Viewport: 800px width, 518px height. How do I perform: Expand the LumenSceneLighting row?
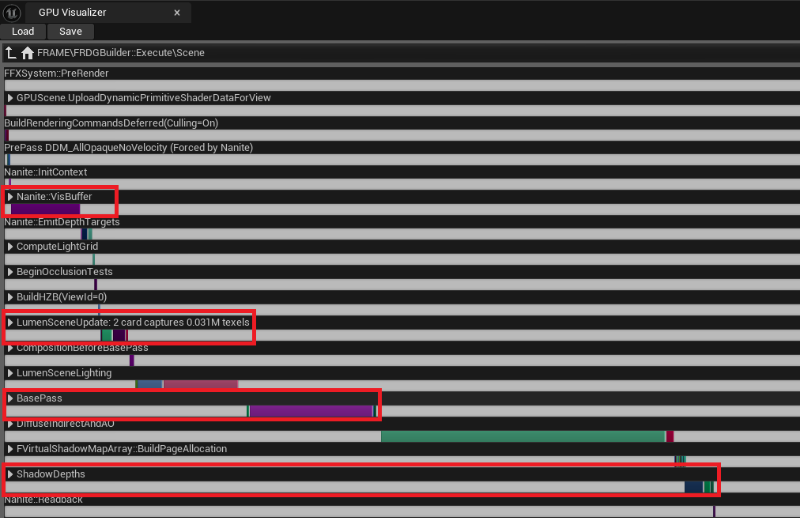(10, 373)
